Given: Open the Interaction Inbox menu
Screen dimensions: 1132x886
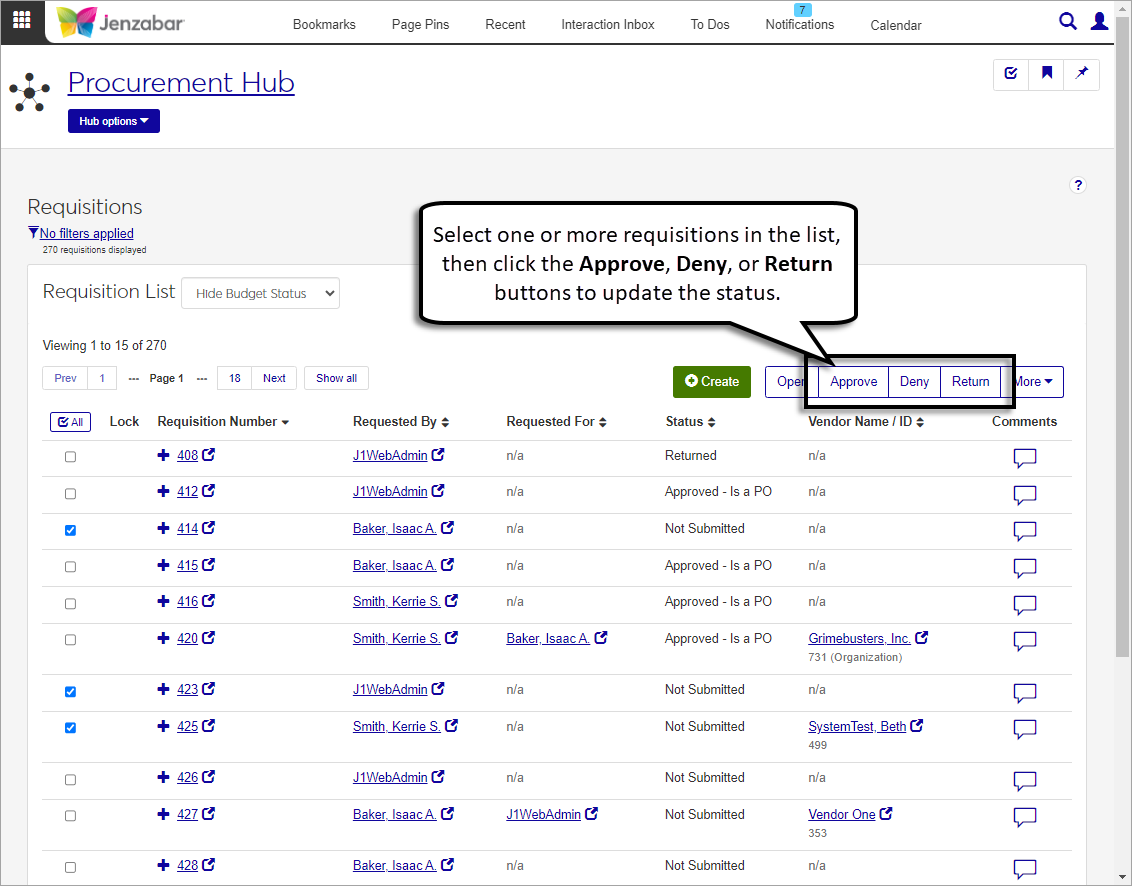Looking at the screenshot, I should point(607,24).
